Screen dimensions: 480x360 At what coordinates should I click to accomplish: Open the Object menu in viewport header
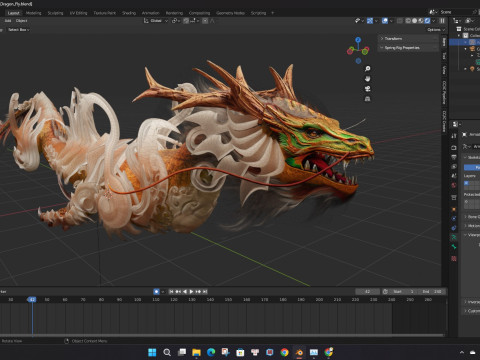click(21, 21)
